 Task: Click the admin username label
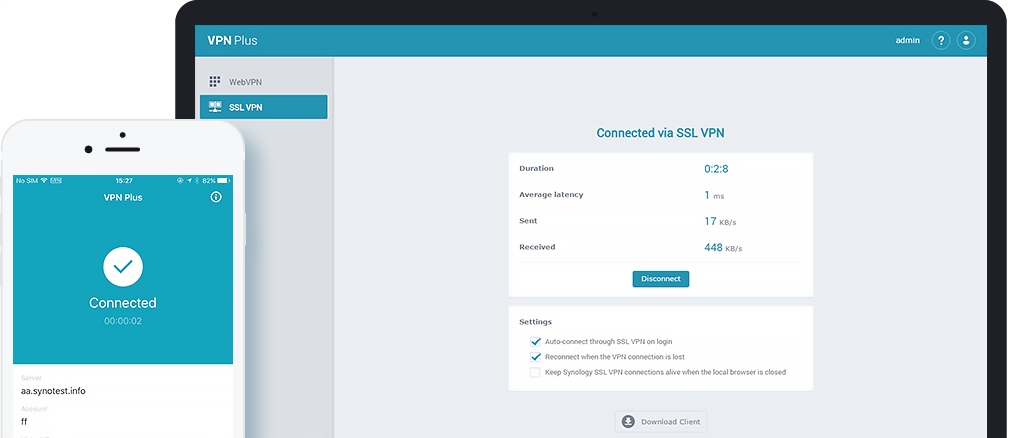[x=908, y=41]
